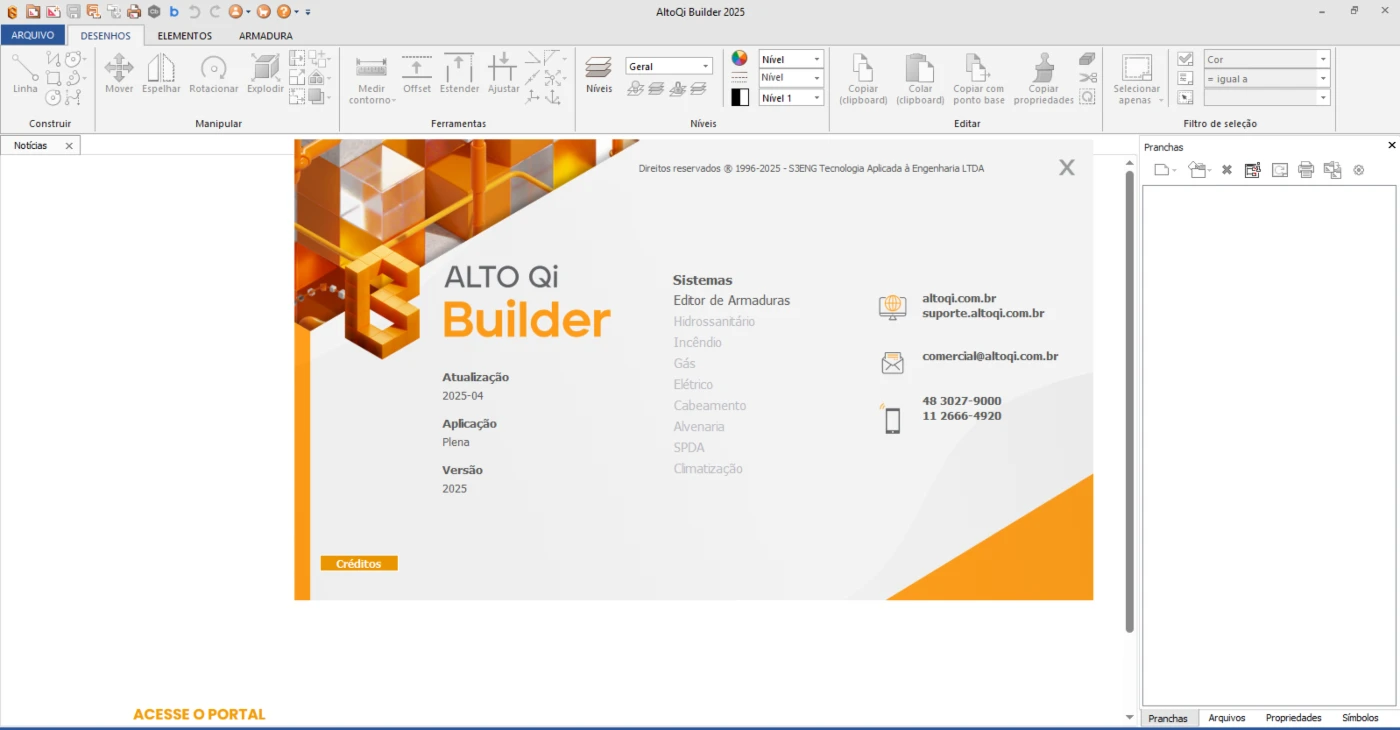Viewport: 1400px width, 730px height.
Task: Click the black and white swatch icon
Action: (x=740, y=97)
